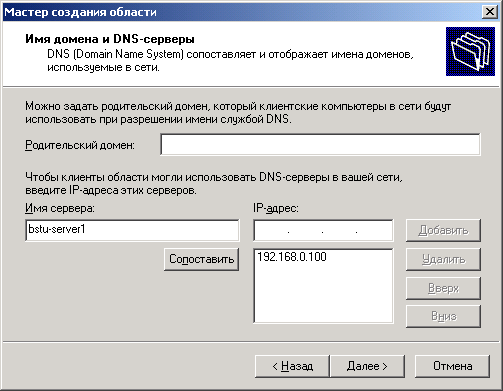503x391 pixels.
Task: Go back with the Назад button
Action: point(292,366)
